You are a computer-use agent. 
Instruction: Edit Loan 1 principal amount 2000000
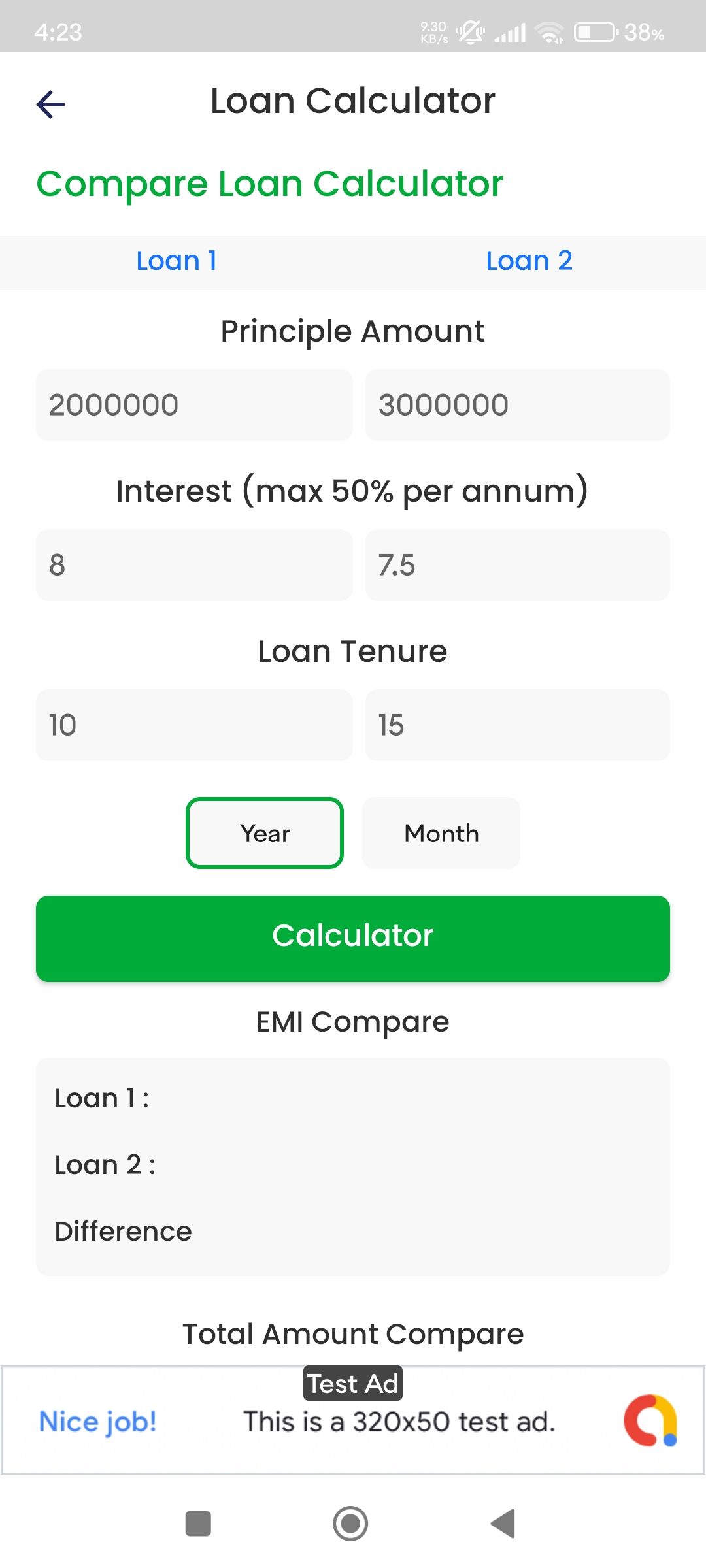194,405
